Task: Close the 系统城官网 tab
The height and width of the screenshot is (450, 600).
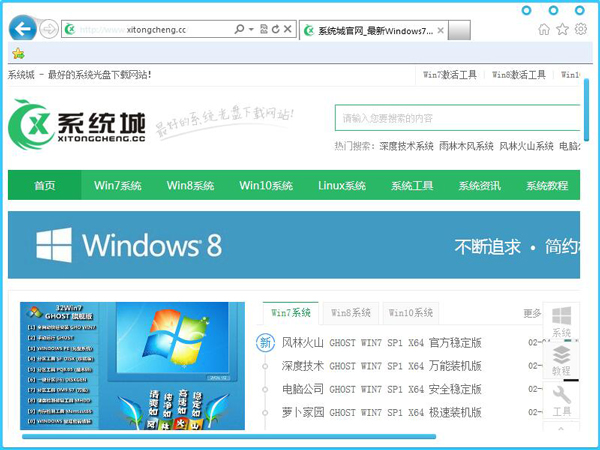Action: 440,30
